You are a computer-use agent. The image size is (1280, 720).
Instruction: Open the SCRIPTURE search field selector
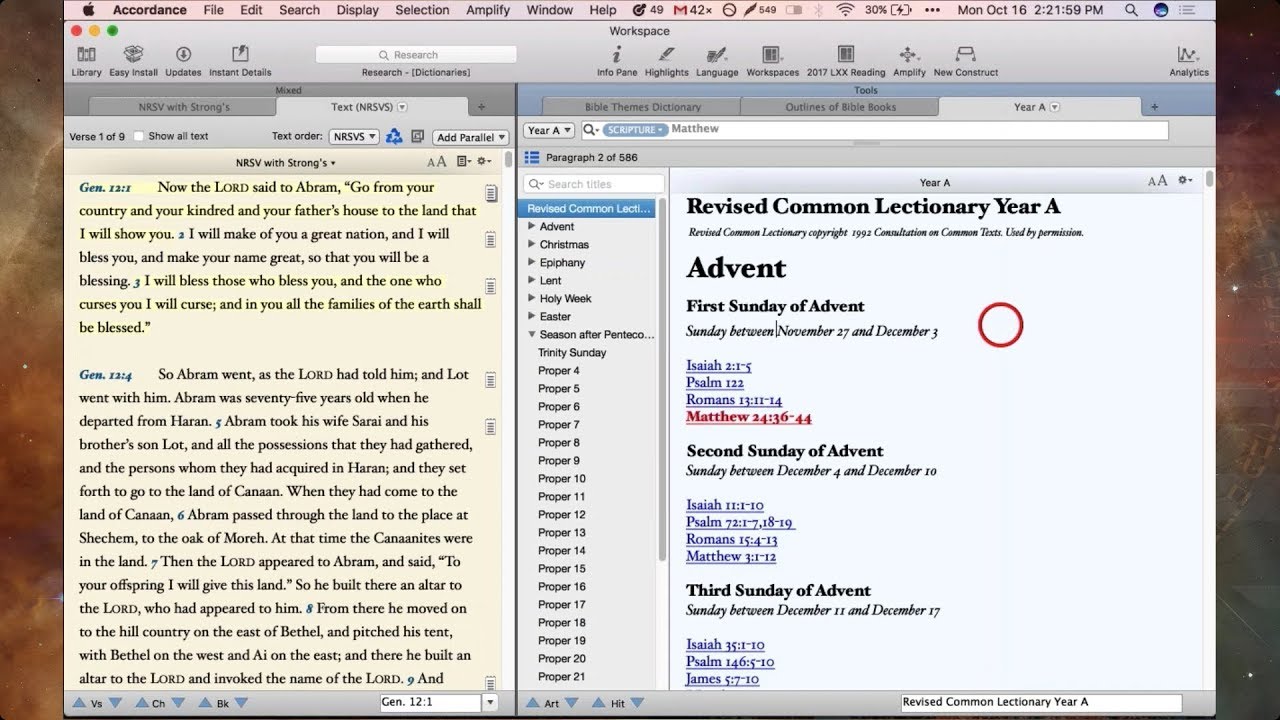tap(634, 130)
